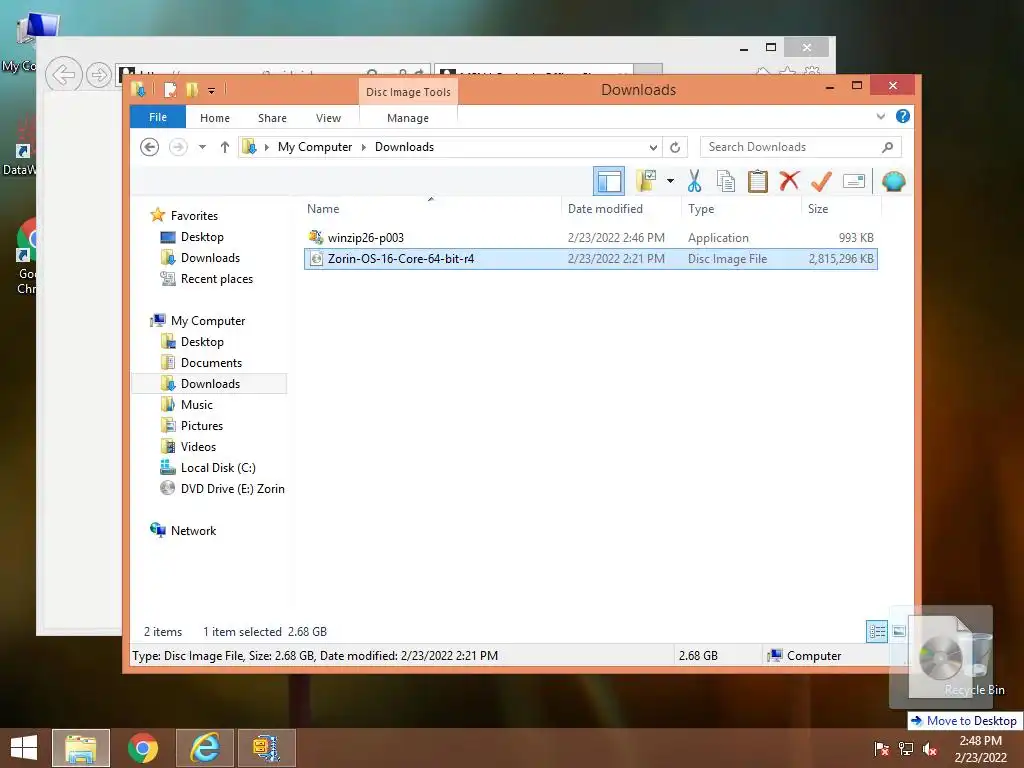Open the Manage ribbon tab
Viewport: 1024px width, 768px height.
coord(408,118)
